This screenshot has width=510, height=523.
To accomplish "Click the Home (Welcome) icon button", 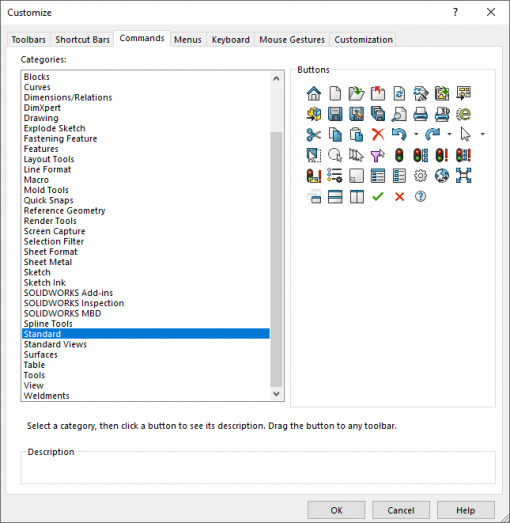I will [x=314, y=93].
